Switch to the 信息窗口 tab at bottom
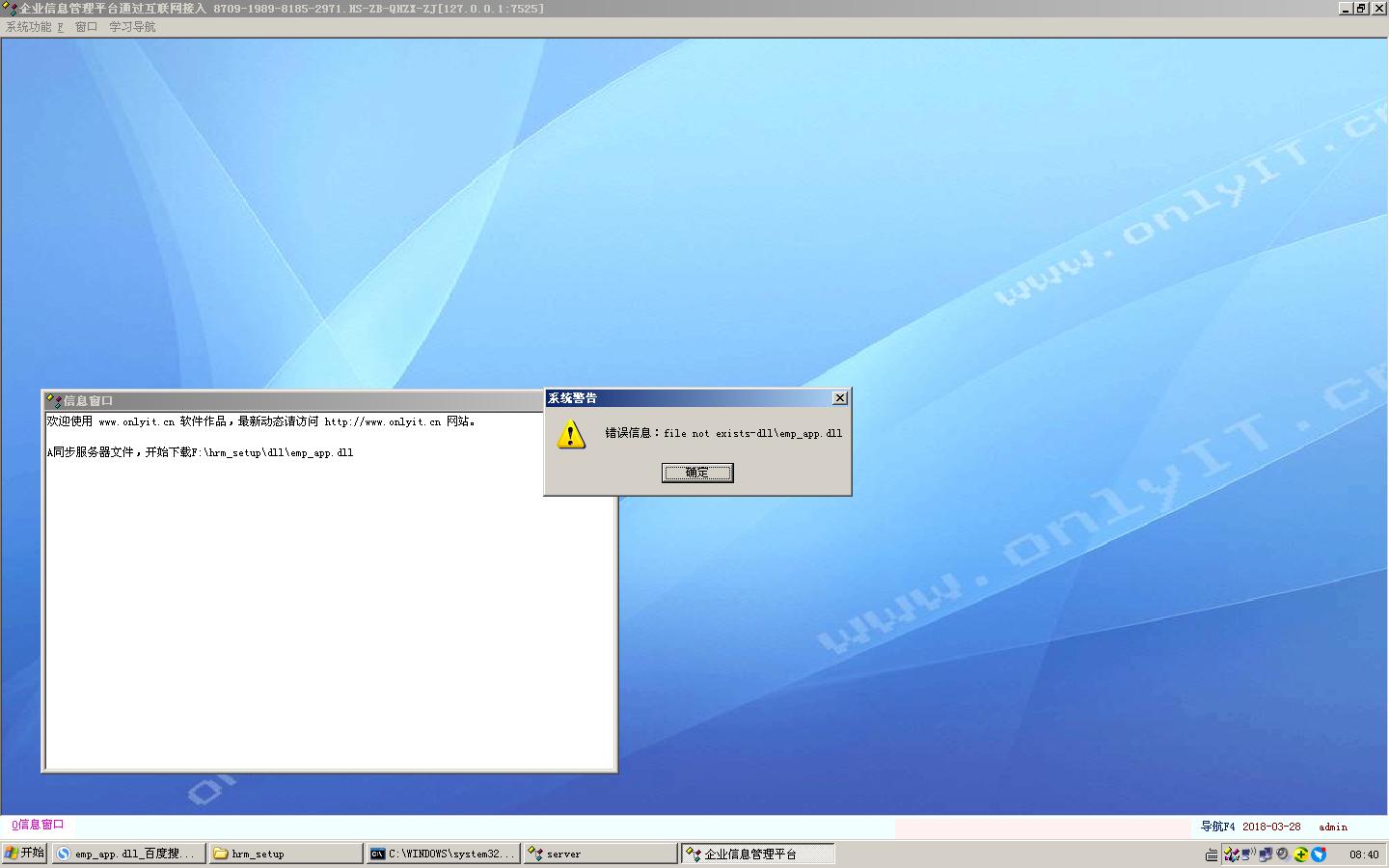This screenshot has height=868, width=1389. point(39,825)
